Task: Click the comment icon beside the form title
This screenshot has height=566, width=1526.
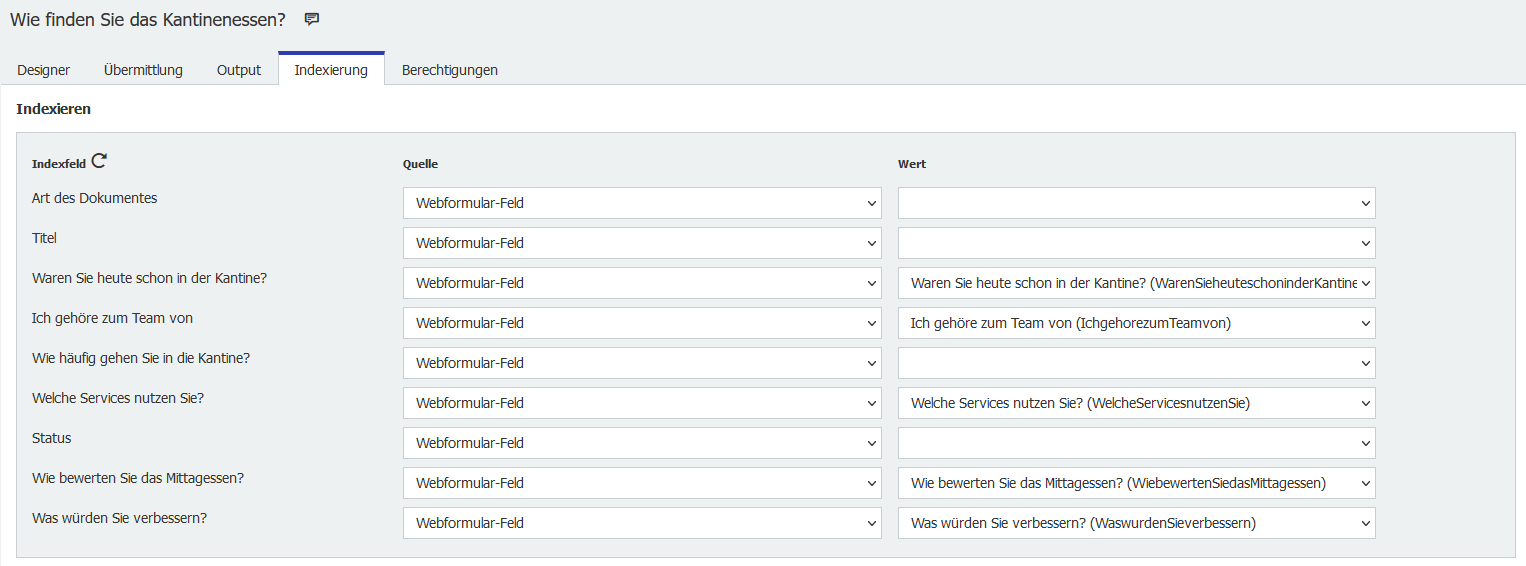Action: 312,19
